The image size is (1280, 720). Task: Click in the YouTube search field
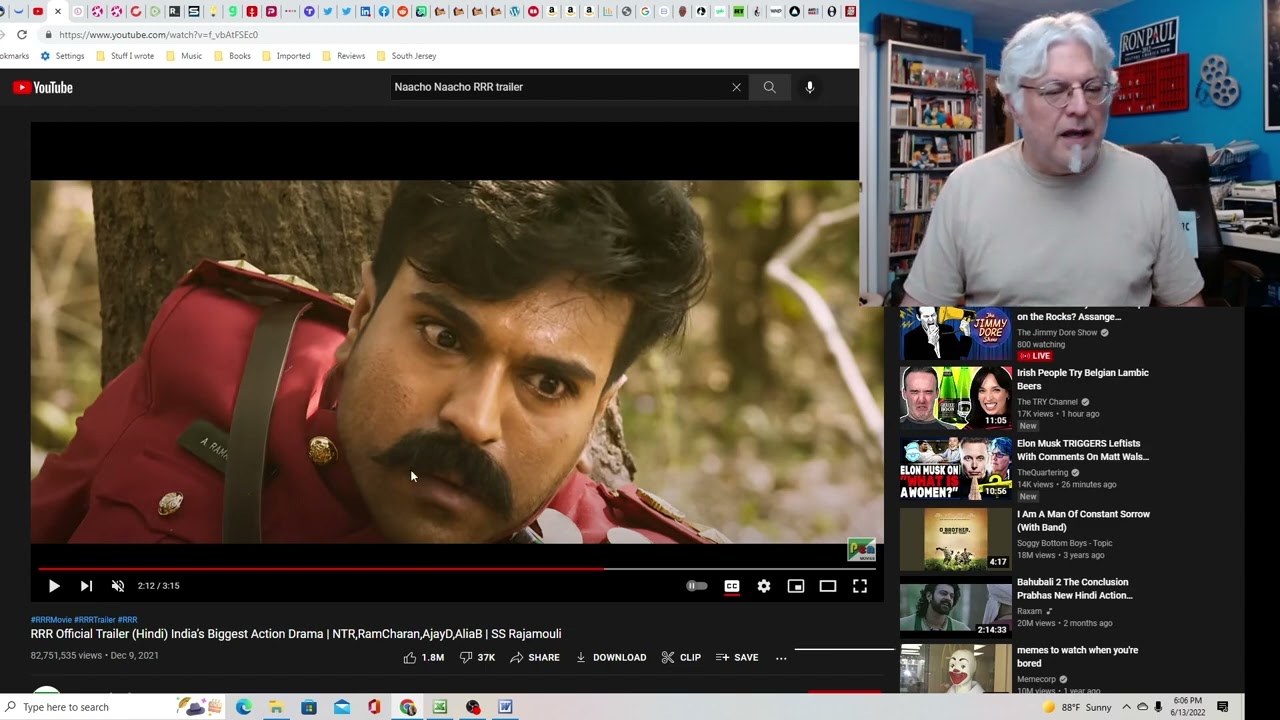pyautogui.click(x=560, y=87)
